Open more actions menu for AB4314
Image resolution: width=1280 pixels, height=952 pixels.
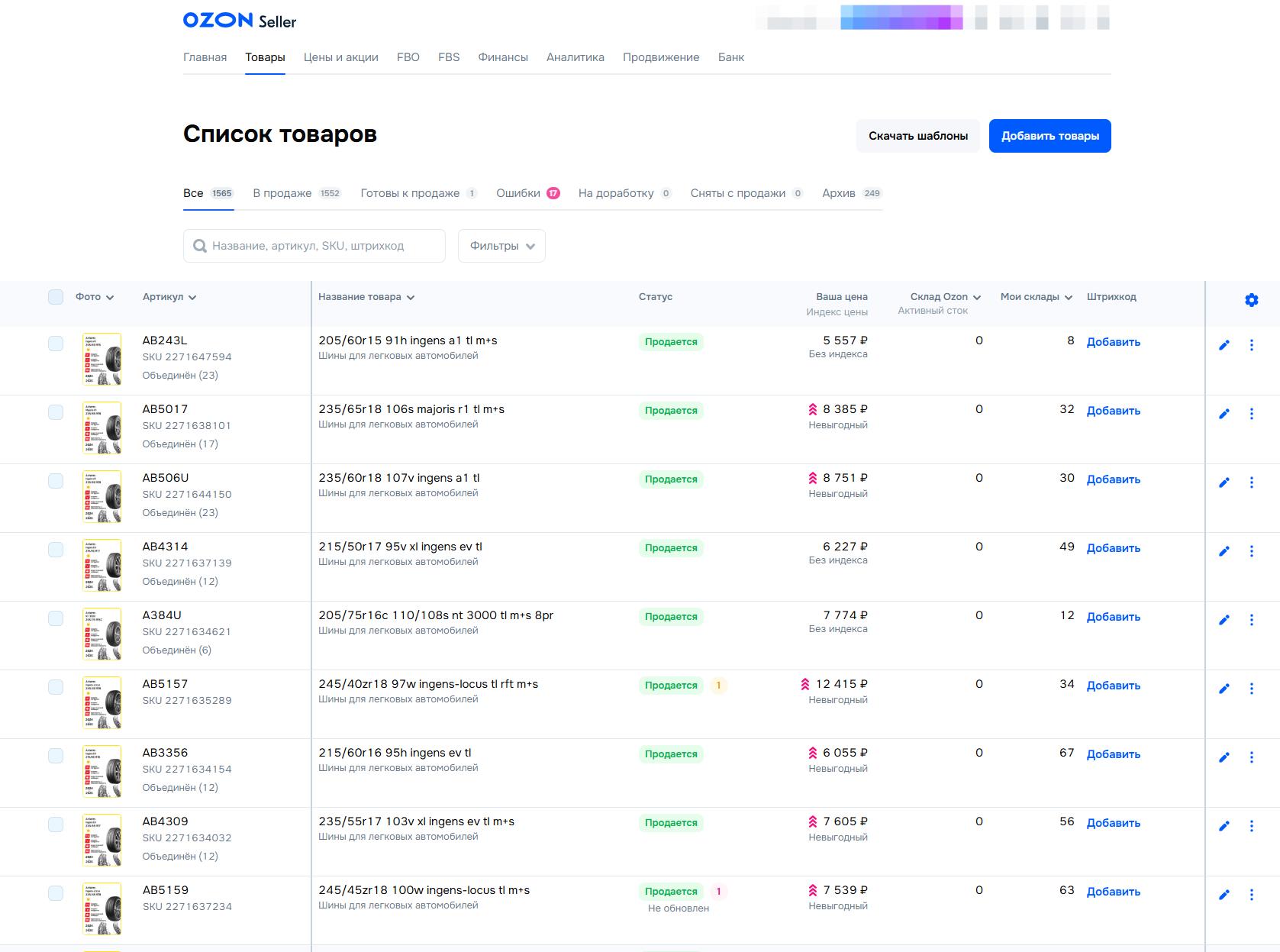pos(1252,551)
